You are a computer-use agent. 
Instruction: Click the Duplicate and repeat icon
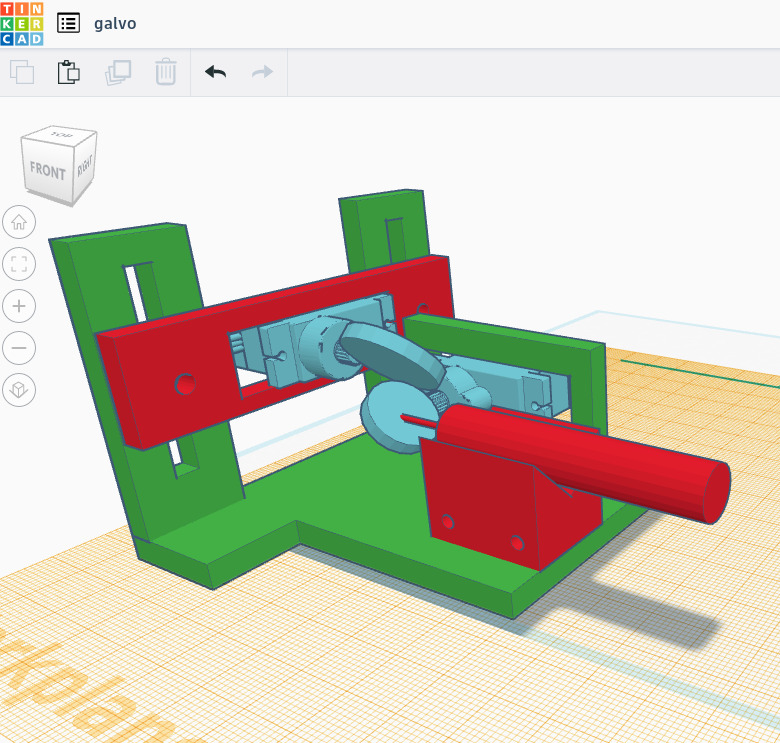tap(118, 72)
